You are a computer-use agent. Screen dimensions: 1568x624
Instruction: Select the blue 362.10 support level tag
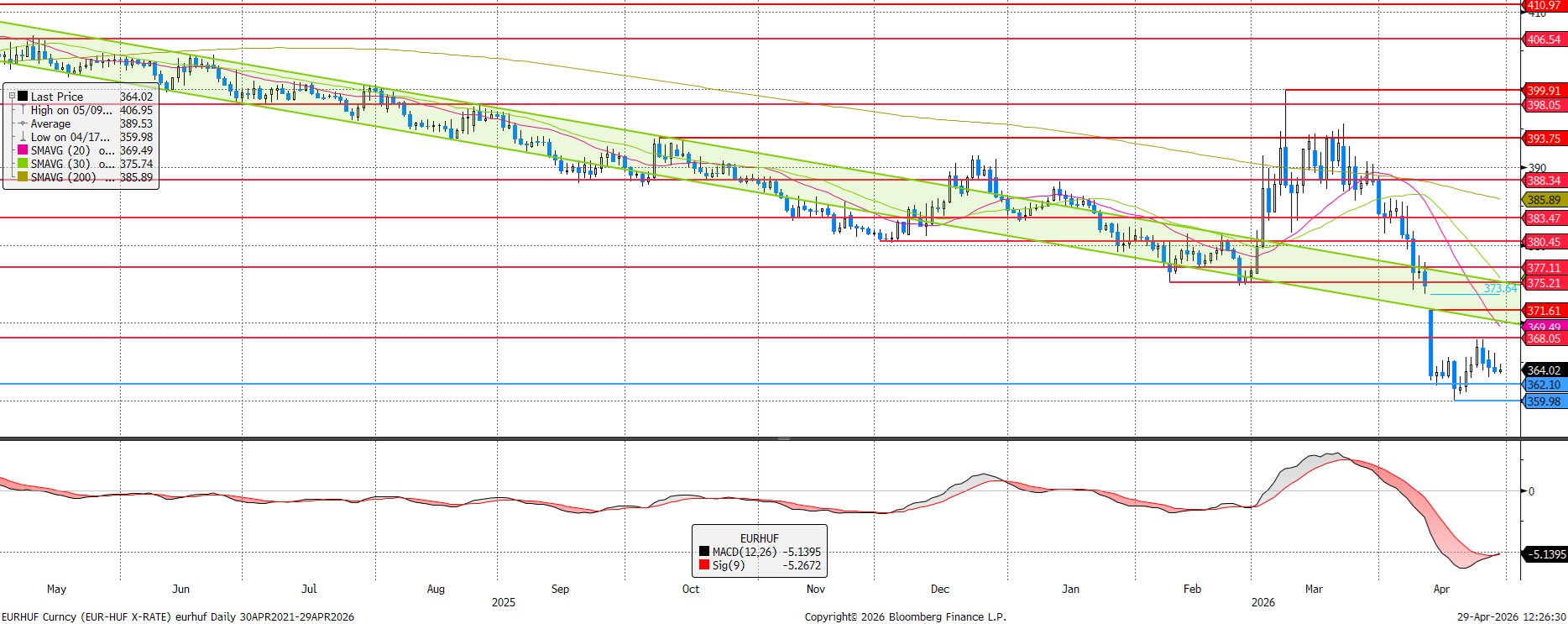[1544, 385]
